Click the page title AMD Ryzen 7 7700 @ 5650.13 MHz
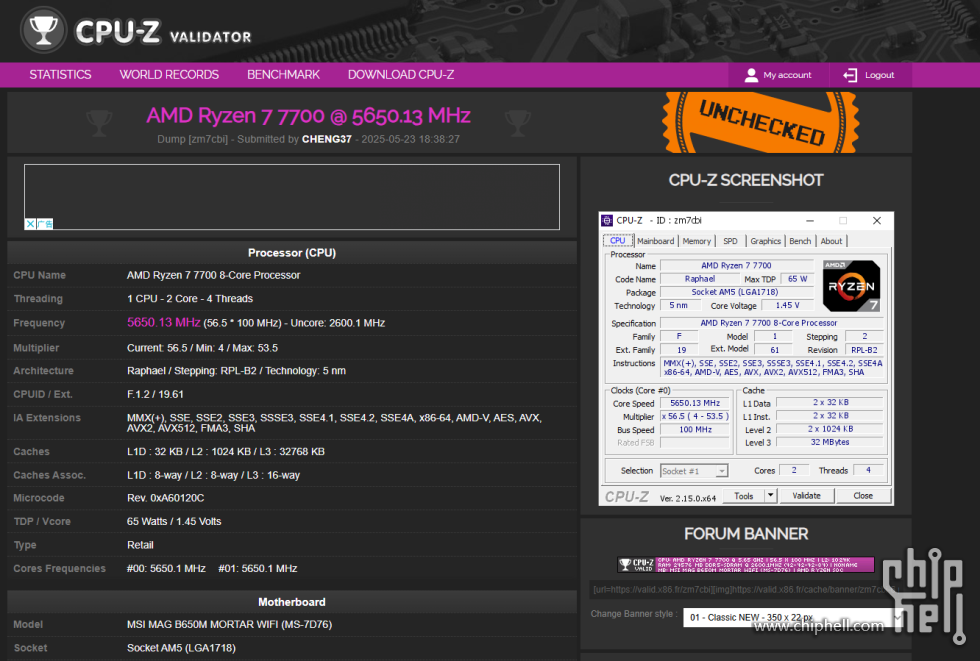This screenshot has width=980, height=661. 308,116
